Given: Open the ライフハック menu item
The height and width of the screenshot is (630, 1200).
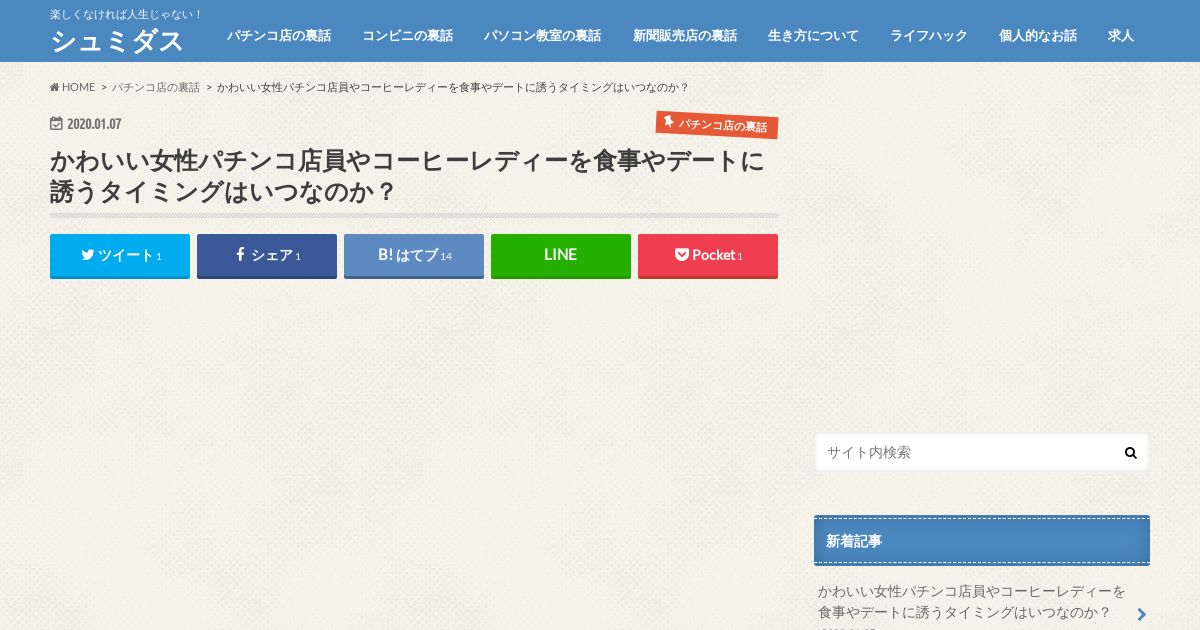Looking at the screenshot, I should click(x=928, y=35).
